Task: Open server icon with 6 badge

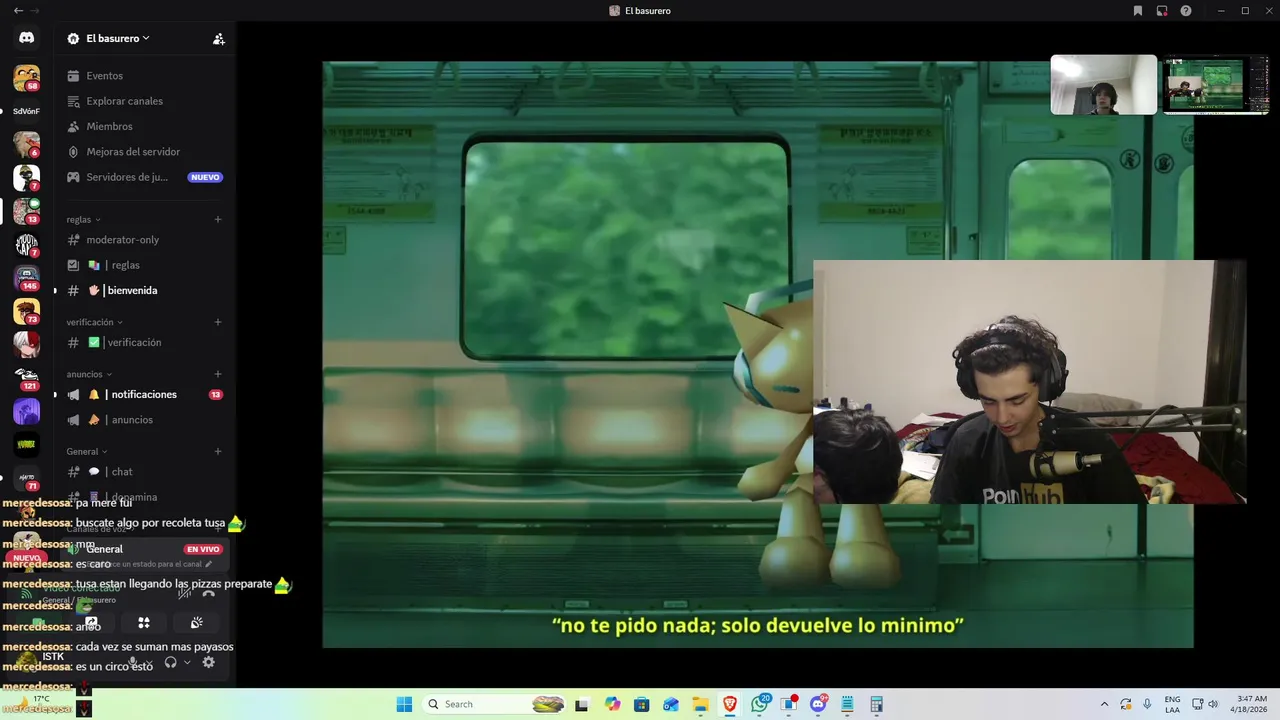Action: point(26,144)
